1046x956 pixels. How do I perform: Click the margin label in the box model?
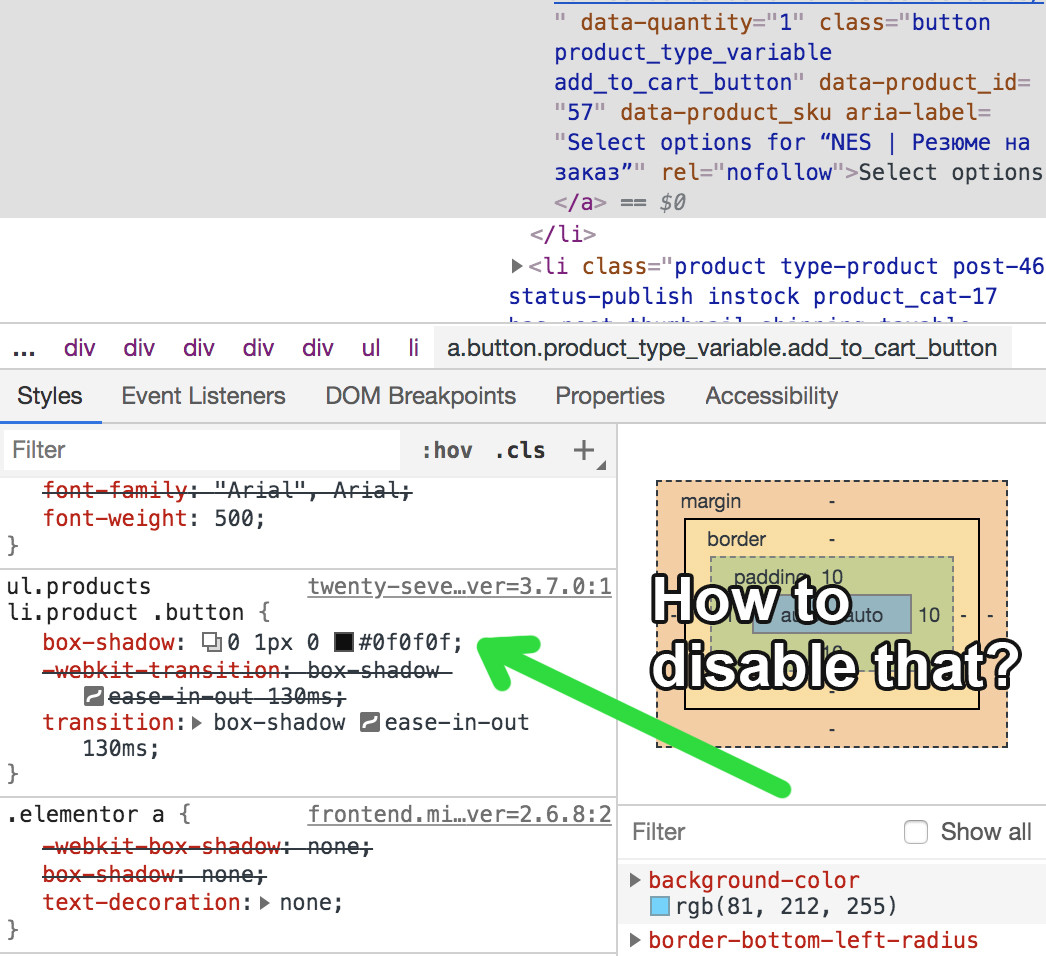[710, 501]
